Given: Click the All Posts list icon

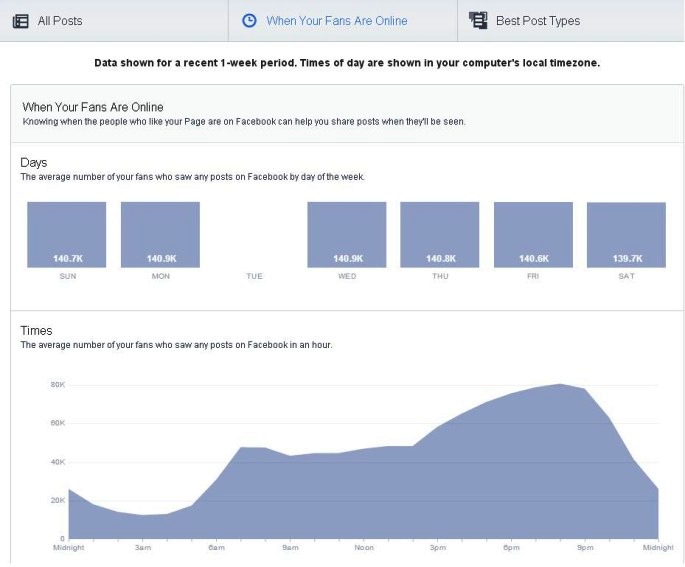Looking at the screenshot, I should pyautogui.click(x=20, y=21).
